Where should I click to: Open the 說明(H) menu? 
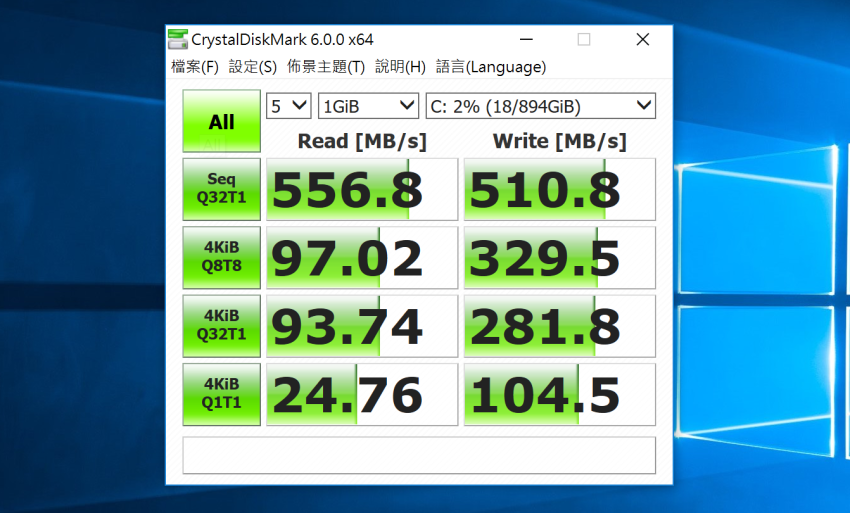pyautogui.click(x=400, y=67)
